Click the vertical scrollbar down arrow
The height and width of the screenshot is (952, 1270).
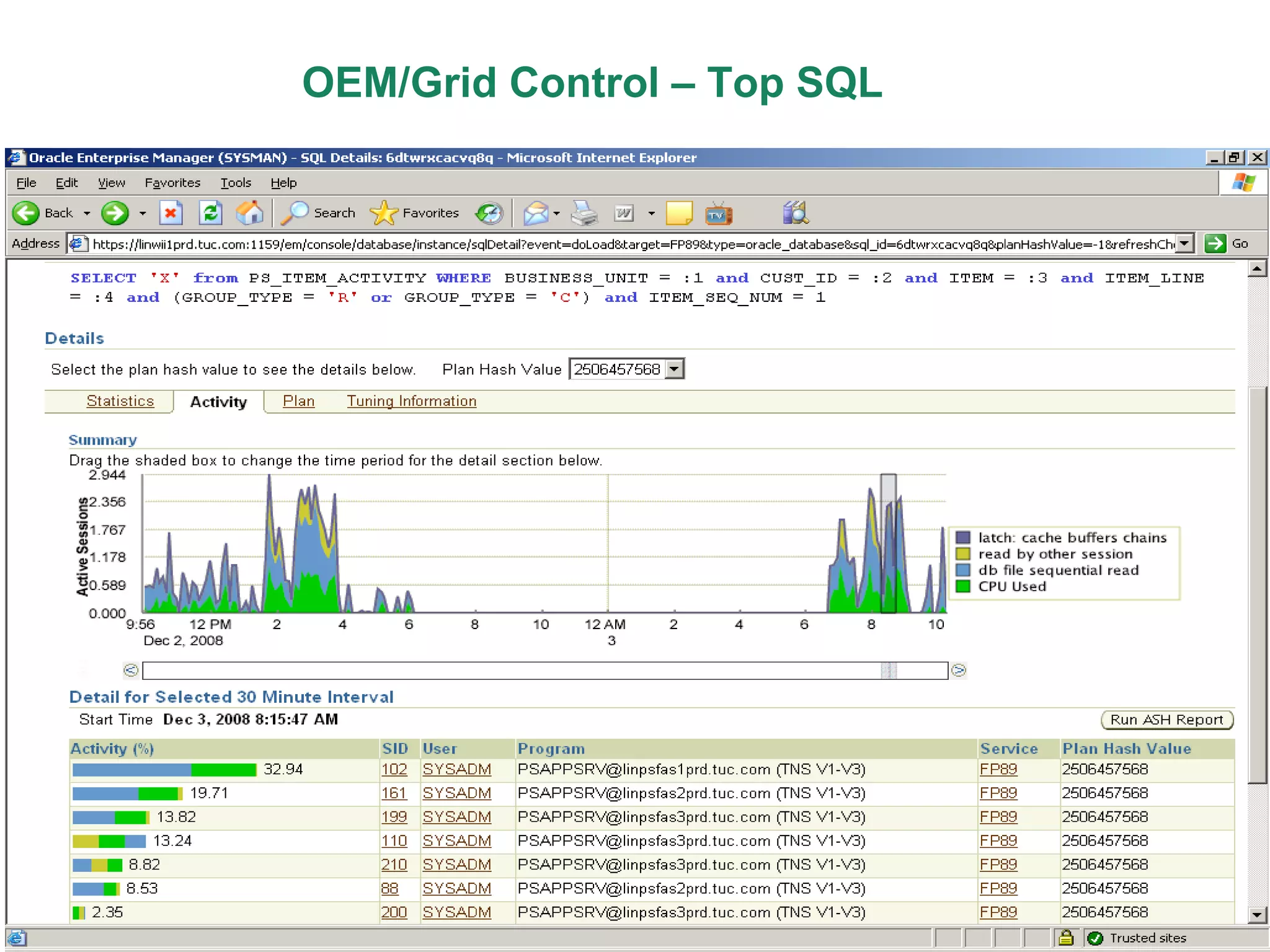click(1257, 914)
